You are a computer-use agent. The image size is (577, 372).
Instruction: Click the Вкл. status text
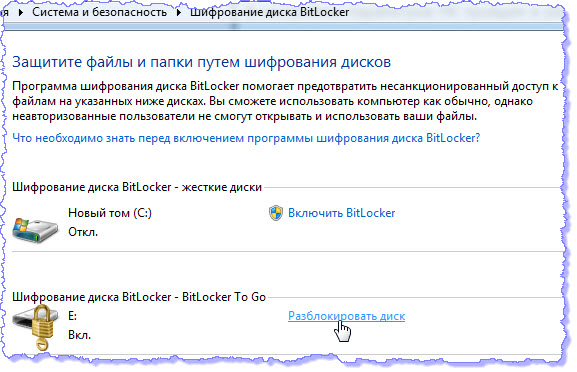click(79, 335)
